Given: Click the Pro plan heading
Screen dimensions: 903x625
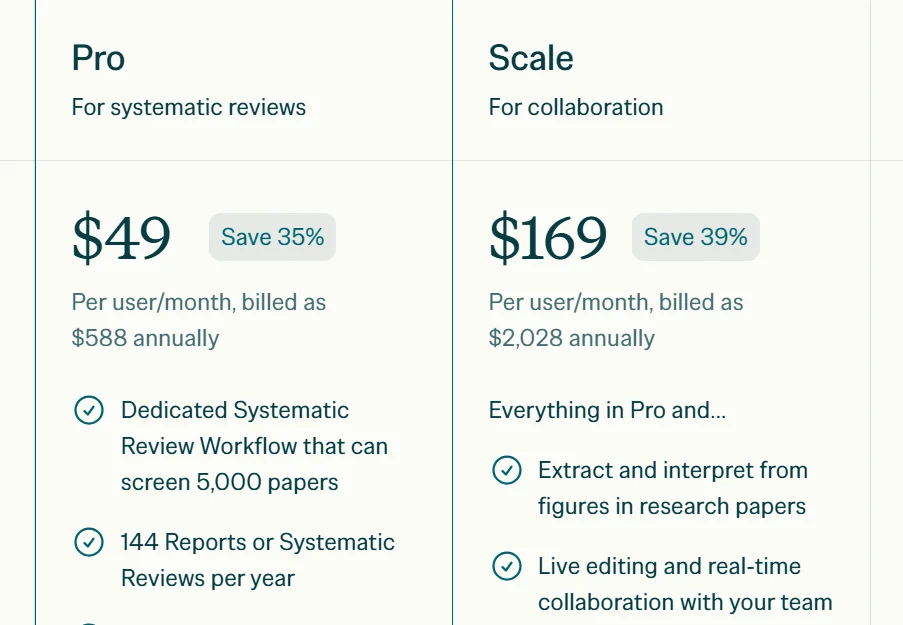Looking at the screenshot, I should pyautogui.click(x=98, y=58).
